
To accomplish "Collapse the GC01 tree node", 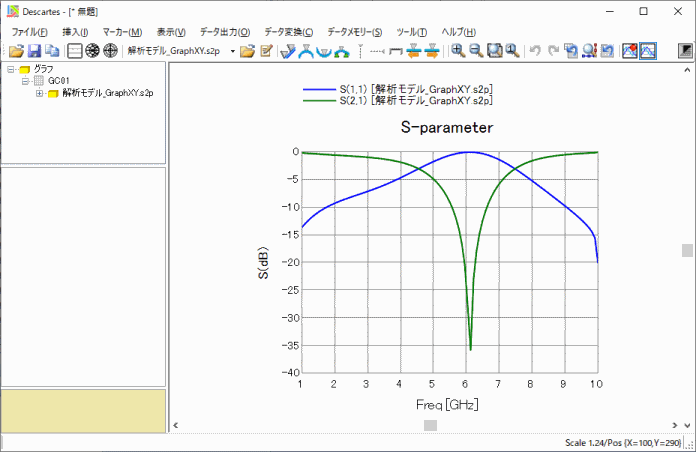I will (25, 81).
